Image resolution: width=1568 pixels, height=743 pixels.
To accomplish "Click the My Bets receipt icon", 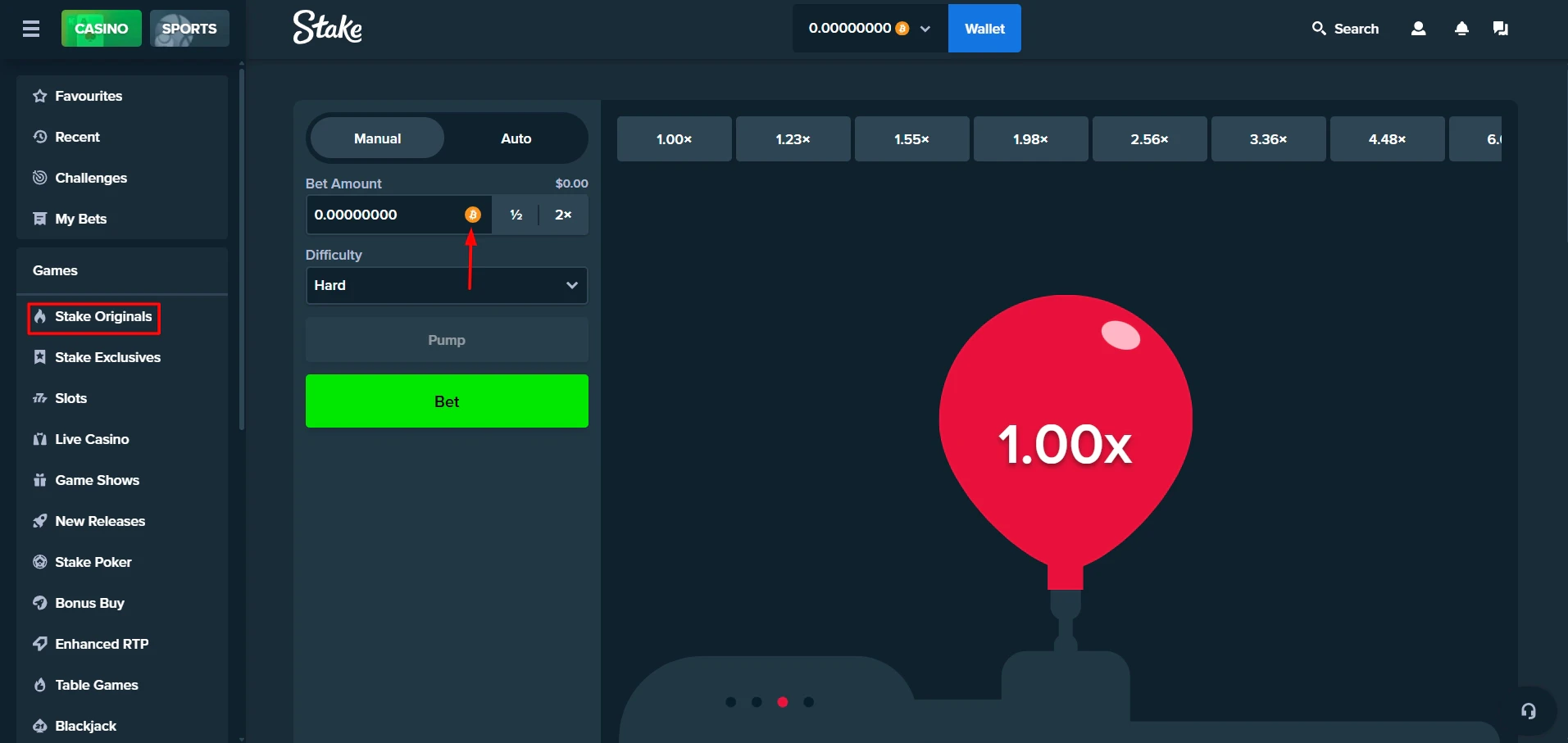I will (39, 219).
